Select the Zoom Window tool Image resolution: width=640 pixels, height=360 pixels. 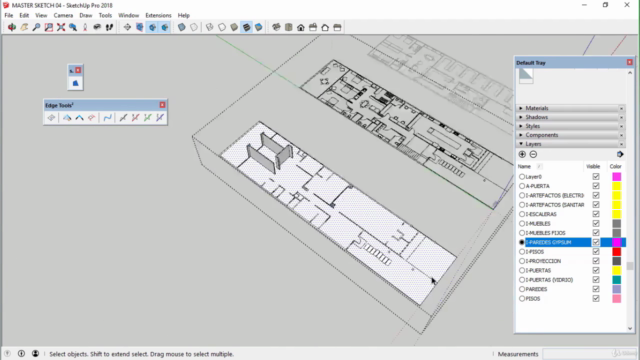[49, 27]
